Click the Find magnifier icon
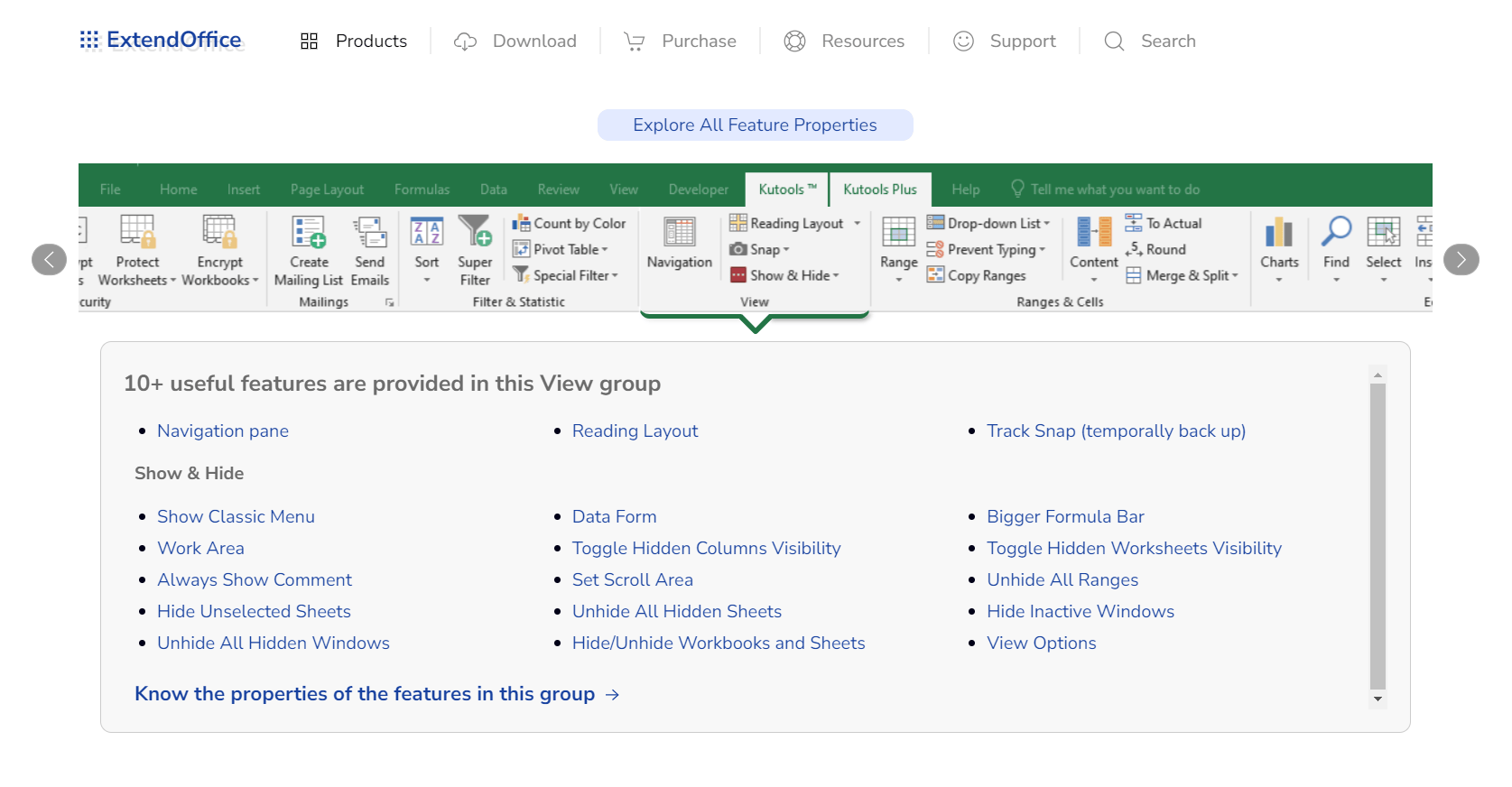Screen dimensions: 1512x787 pos(1336,231)
